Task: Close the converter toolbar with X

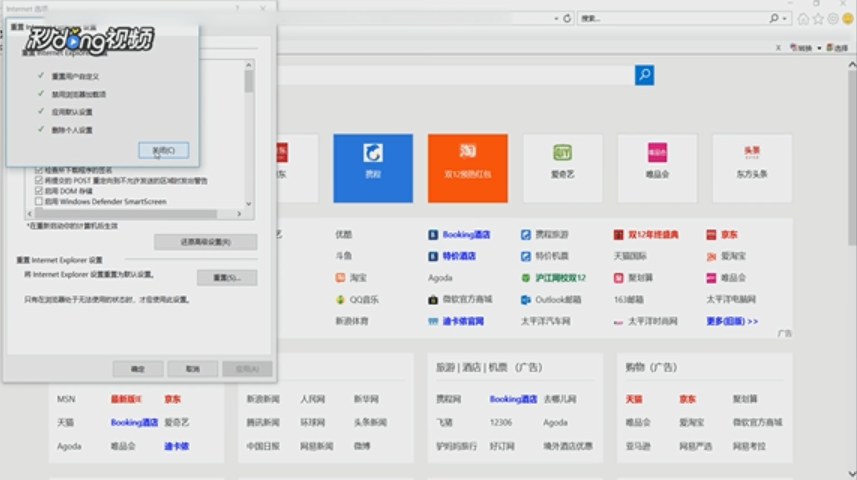Action: pyautogui.click(x=778, y=48)
